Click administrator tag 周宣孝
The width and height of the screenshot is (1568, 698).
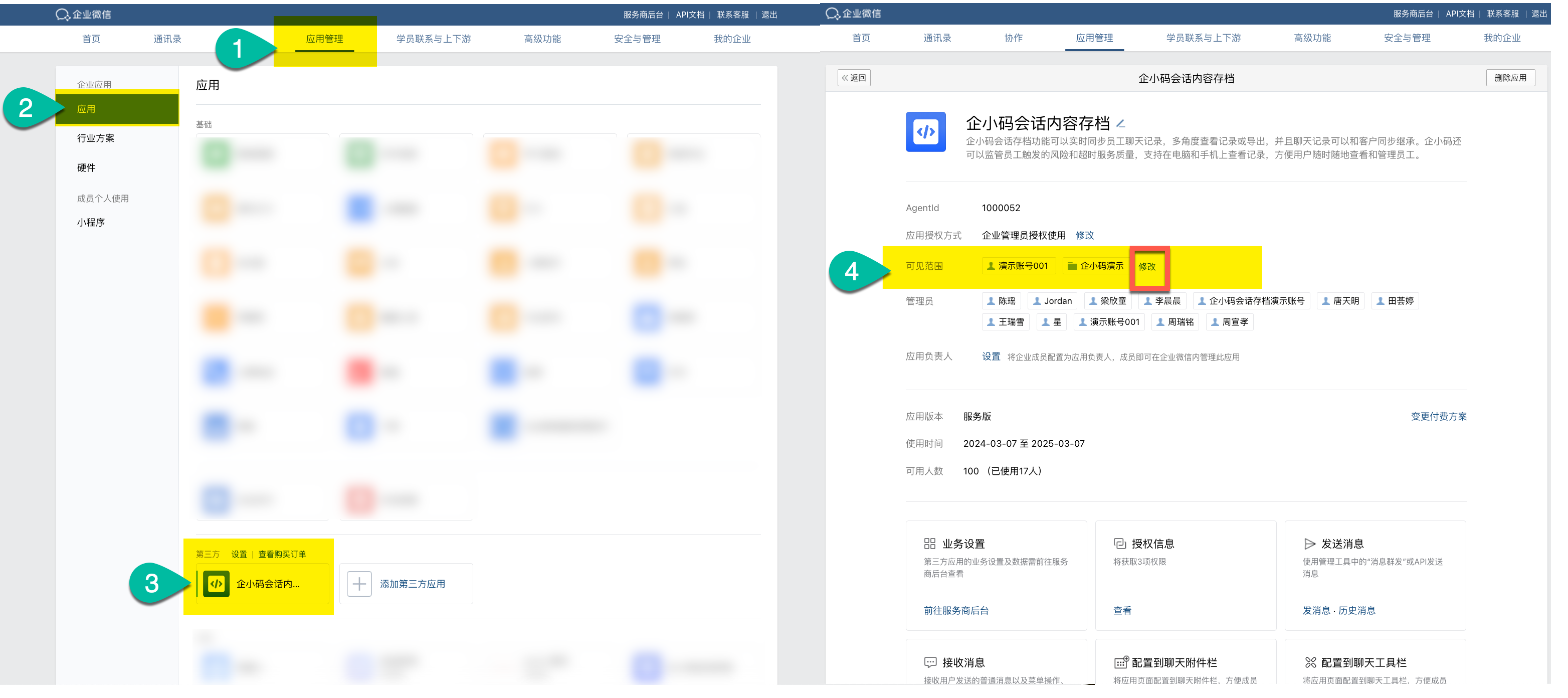pos(1229,321)
